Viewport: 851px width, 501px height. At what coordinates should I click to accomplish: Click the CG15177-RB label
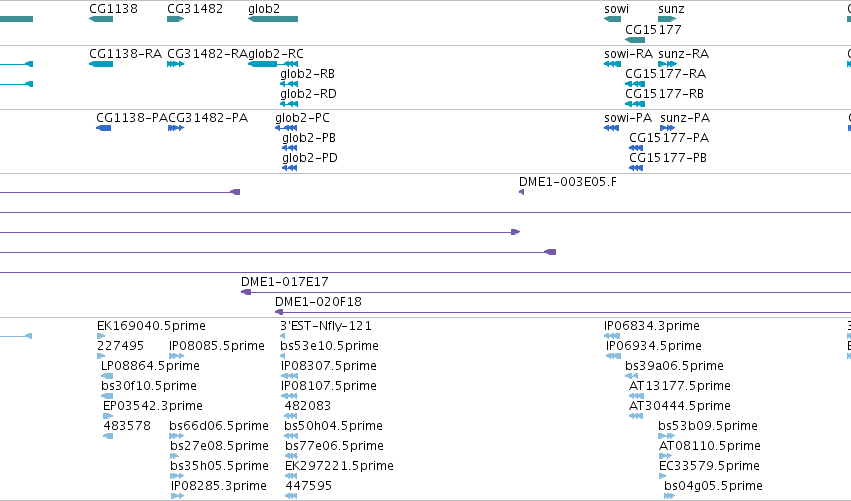[x=664, y=94]
